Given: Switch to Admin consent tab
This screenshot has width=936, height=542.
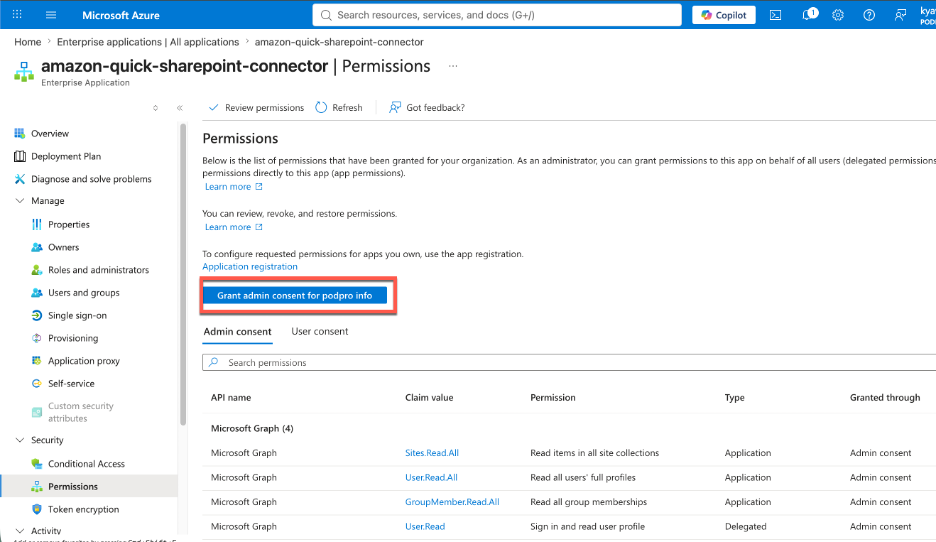Looking at the screenshot, I should coord(238,331).
